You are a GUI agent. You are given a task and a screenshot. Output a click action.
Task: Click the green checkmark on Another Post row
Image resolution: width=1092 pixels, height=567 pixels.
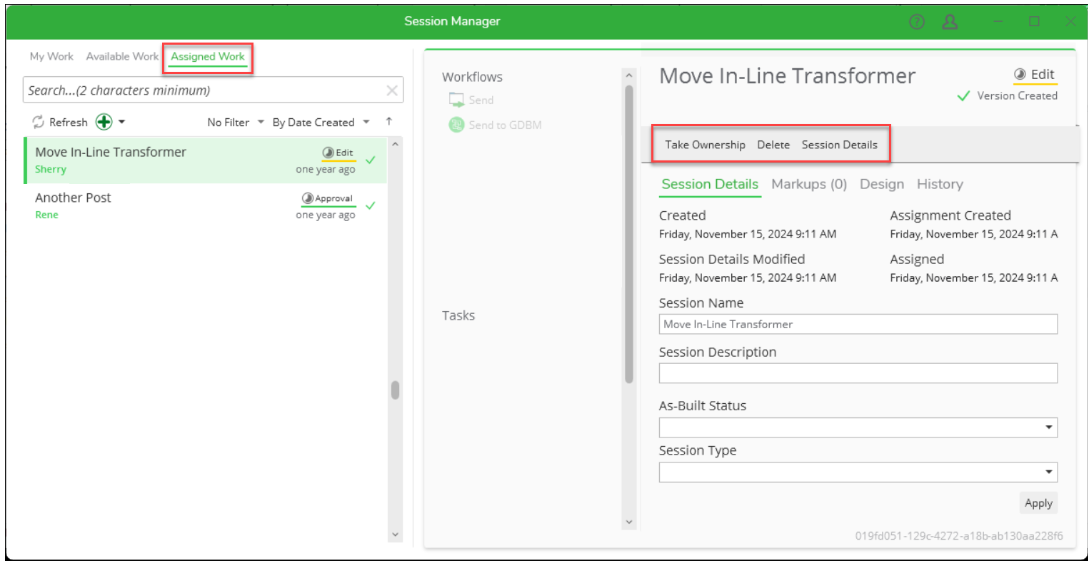(370, 205)
